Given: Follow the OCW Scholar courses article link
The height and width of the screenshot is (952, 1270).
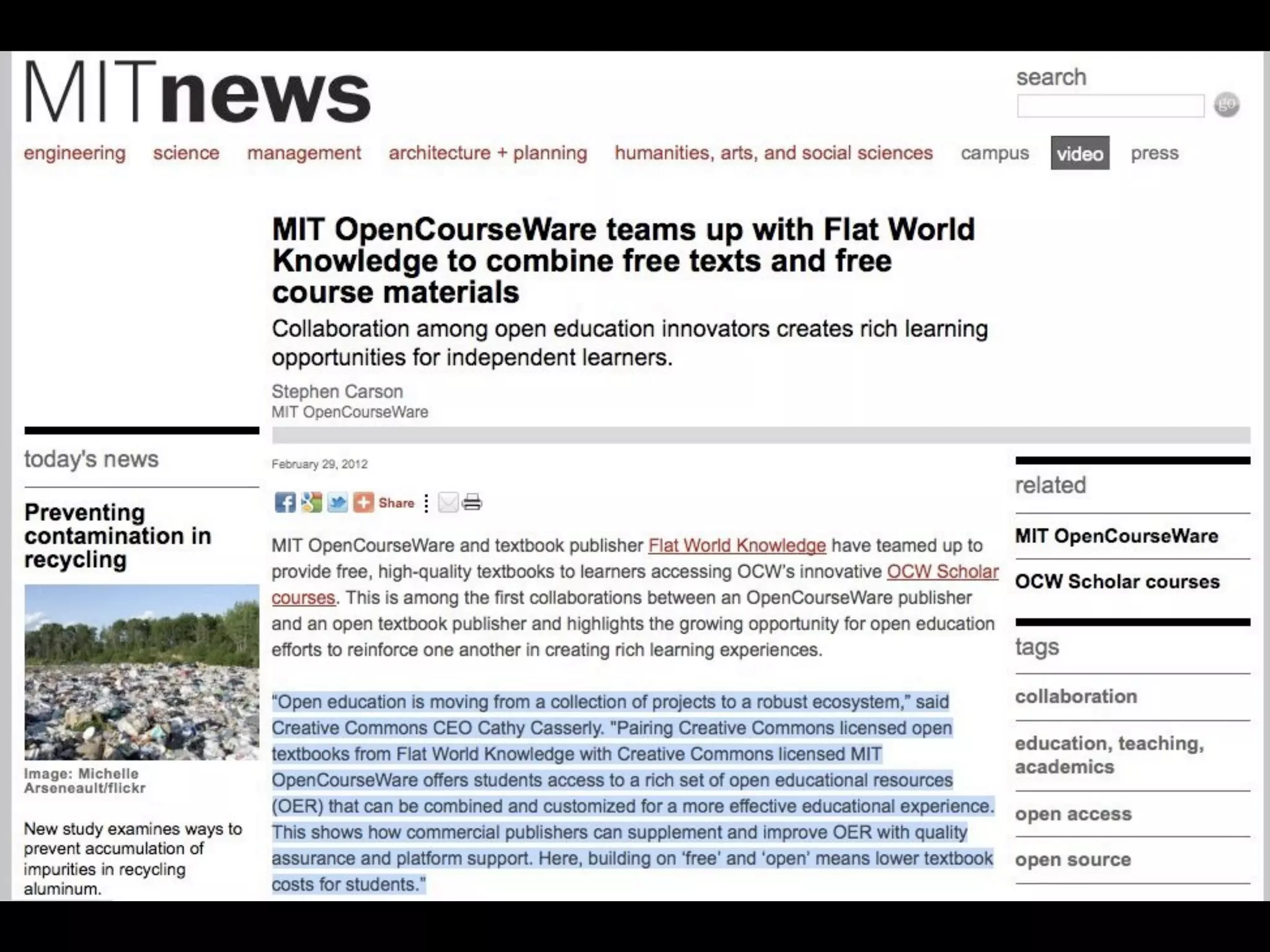Looking at the screenshot, I should click(x=942, y=571).
